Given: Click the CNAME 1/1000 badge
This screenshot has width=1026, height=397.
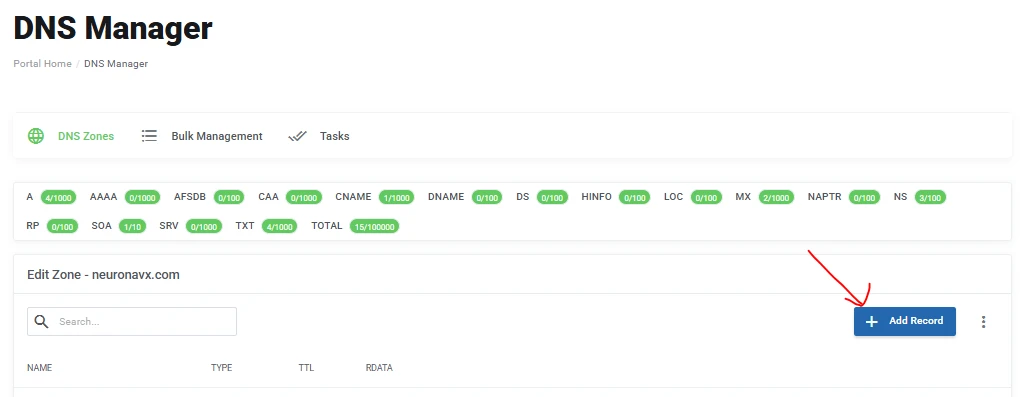Looking at the screenshot, I should tap(397, 198).
